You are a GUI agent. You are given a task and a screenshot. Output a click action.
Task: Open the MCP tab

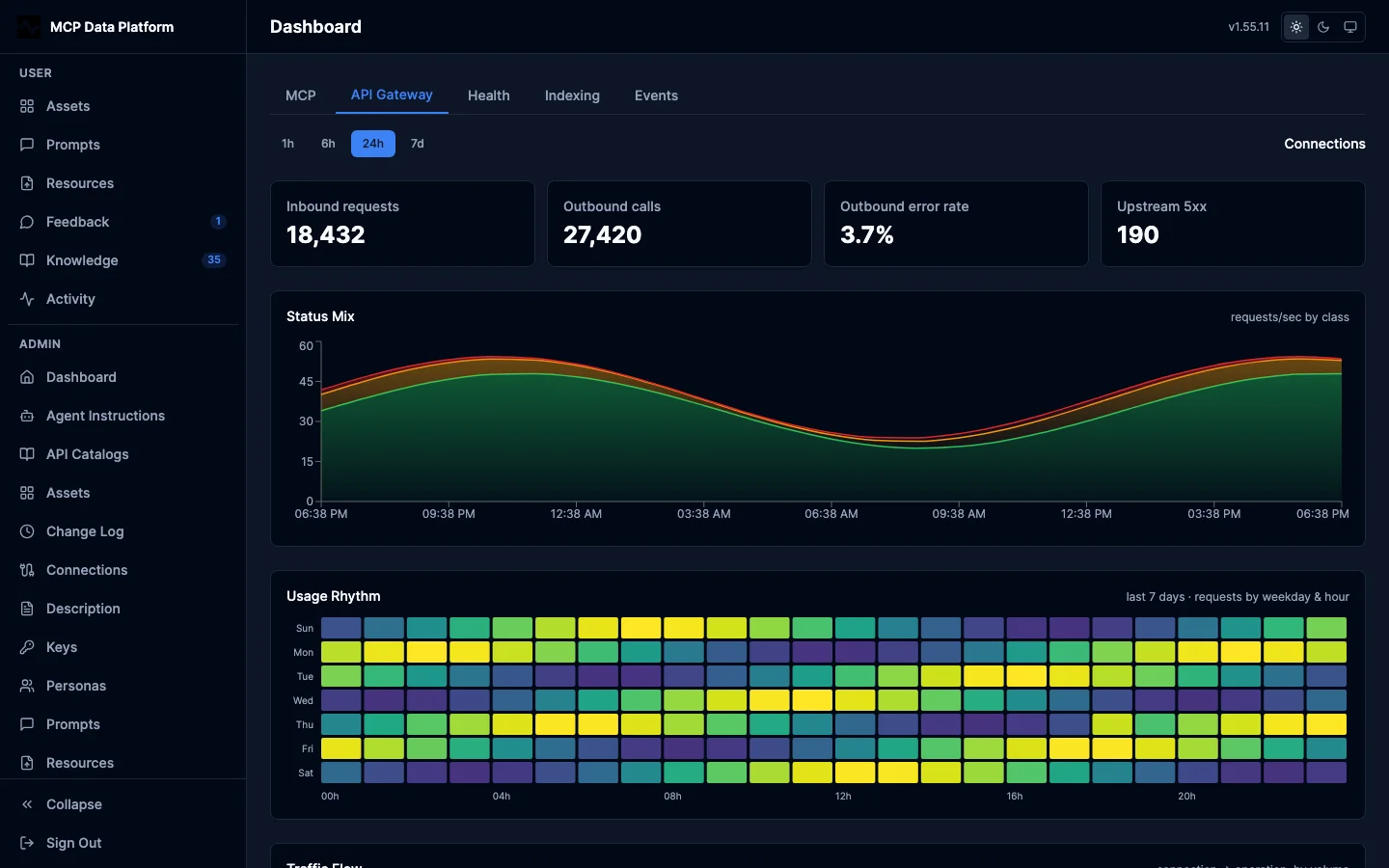coord(301,95)
